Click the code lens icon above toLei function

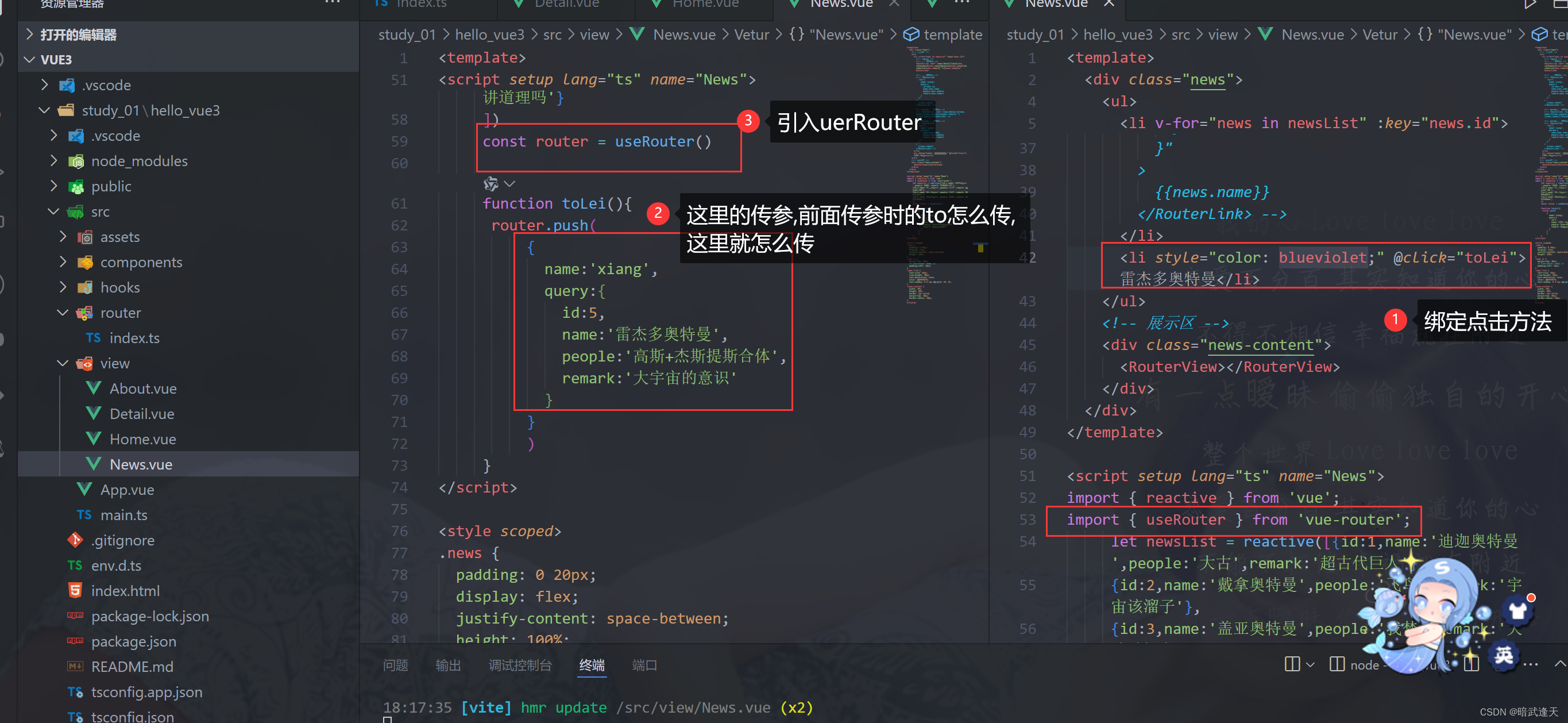pos(491,183)
